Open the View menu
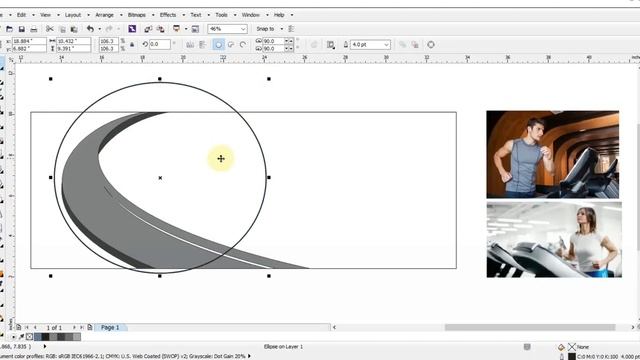Viewport: 640px width, 360px height. 45,15
